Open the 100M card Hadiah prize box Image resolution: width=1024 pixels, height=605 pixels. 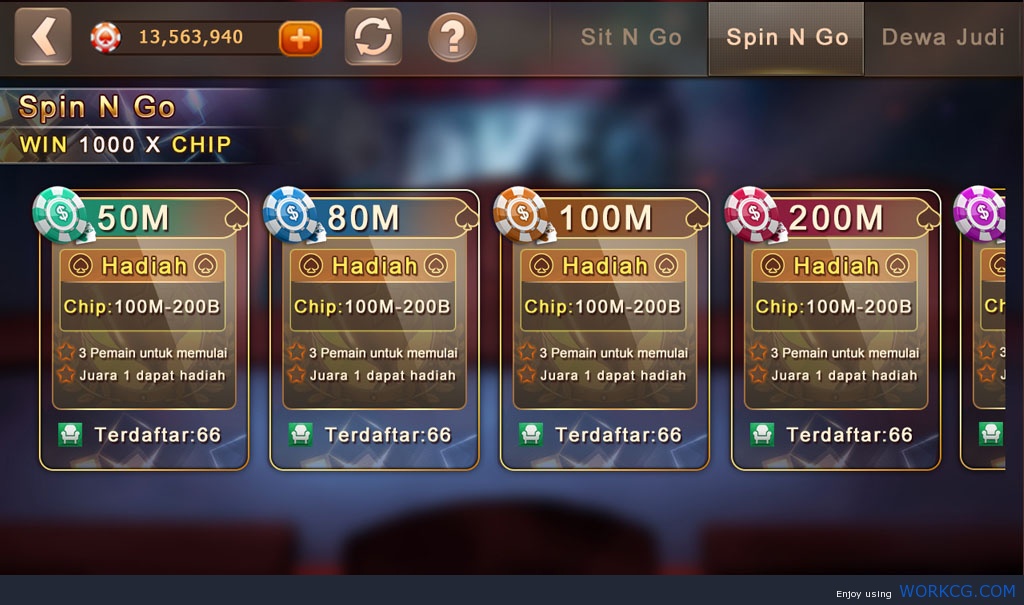[603, 290]
